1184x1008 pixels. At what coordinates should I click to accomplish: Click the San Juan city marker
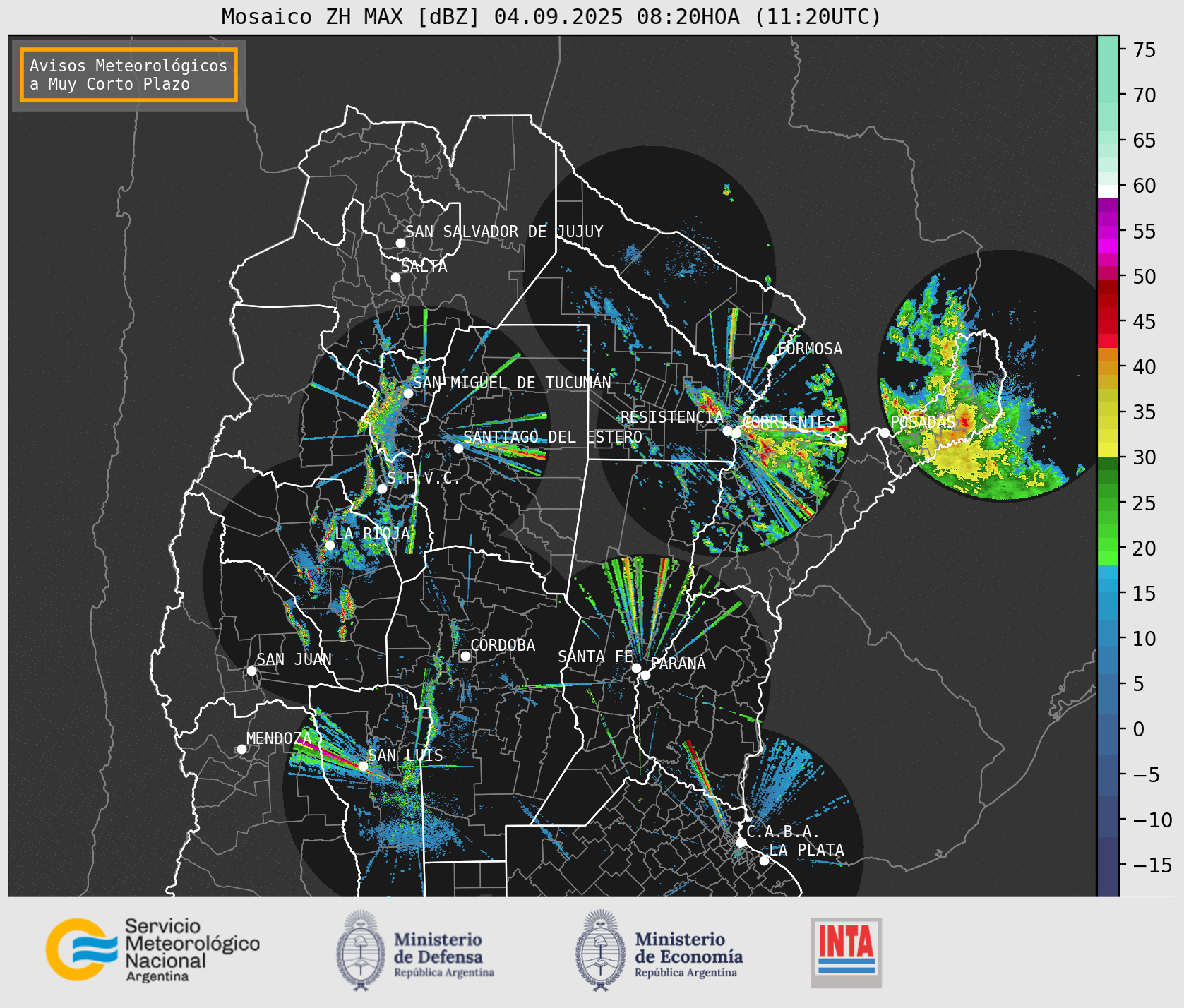click(251, 671)
